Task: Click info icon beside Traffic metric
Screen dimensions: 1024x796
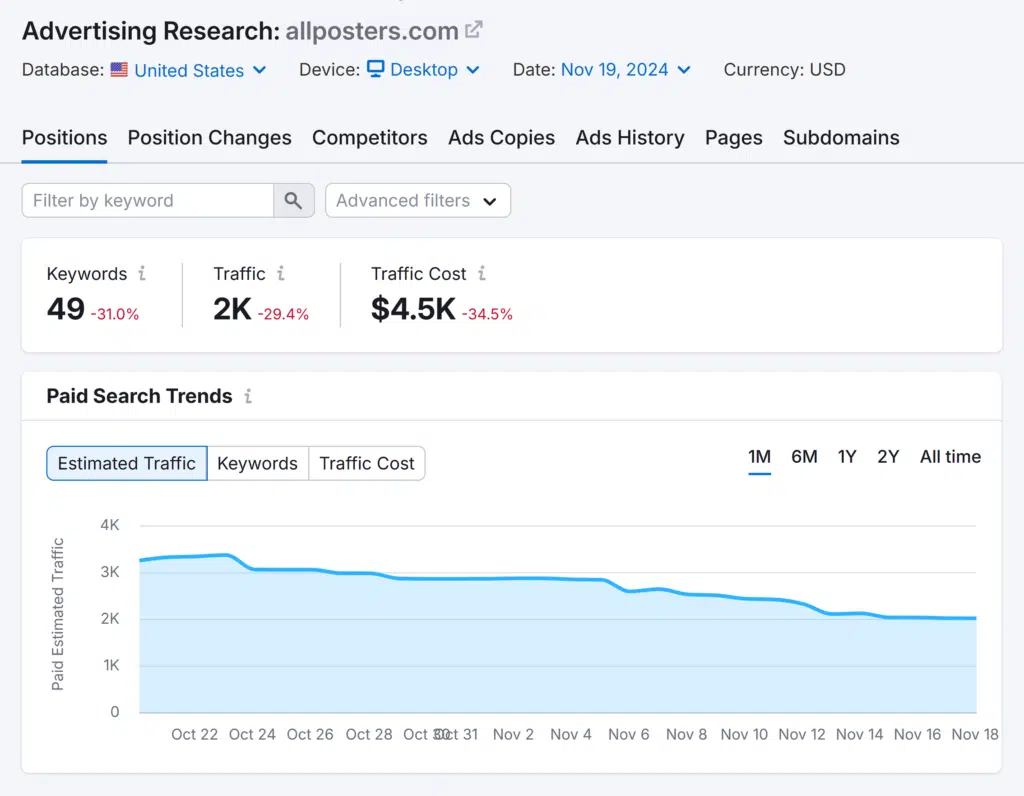Action: (x=281, y=273)
